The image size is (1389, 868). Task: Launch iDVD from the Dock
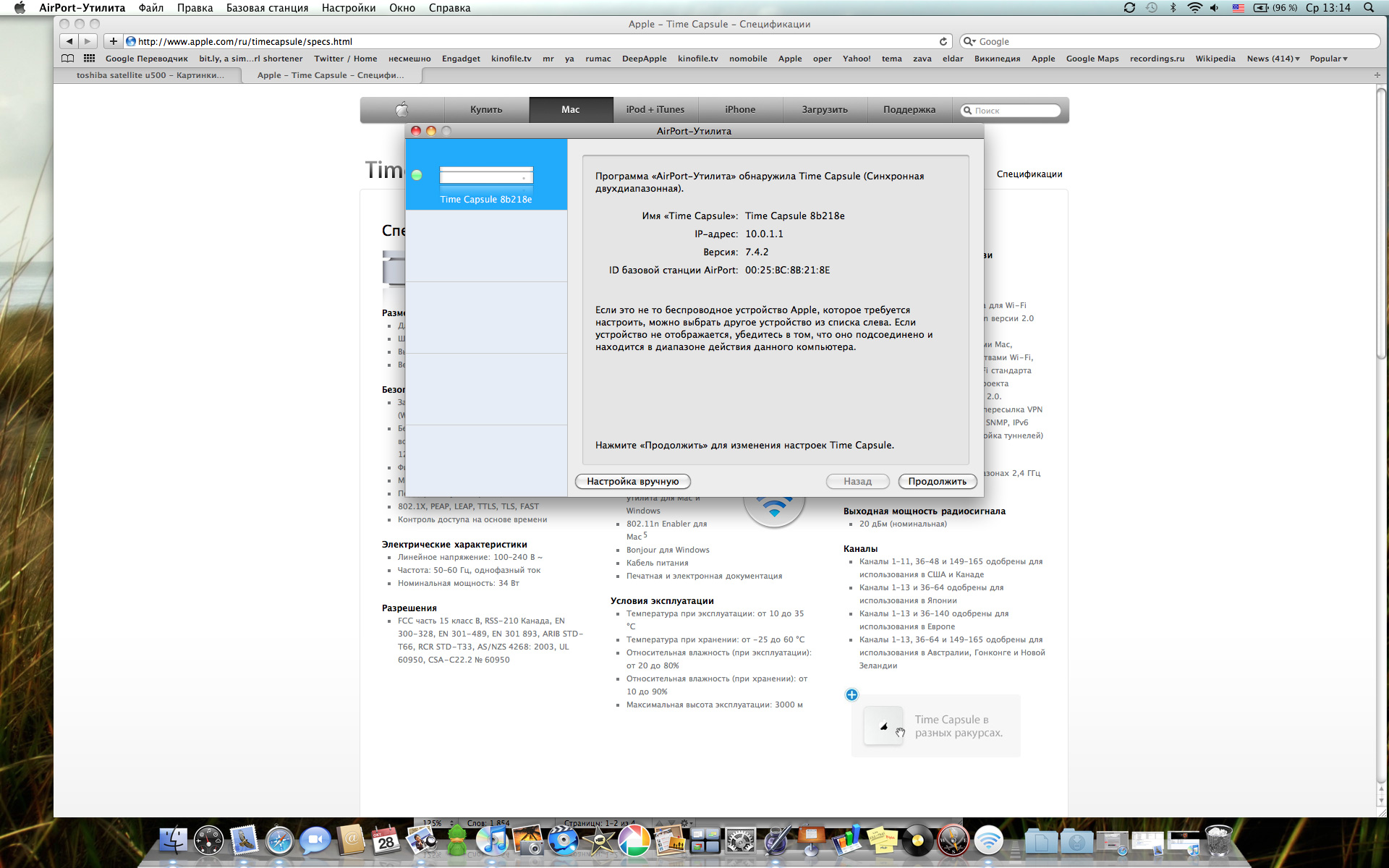tap(564, 841)
